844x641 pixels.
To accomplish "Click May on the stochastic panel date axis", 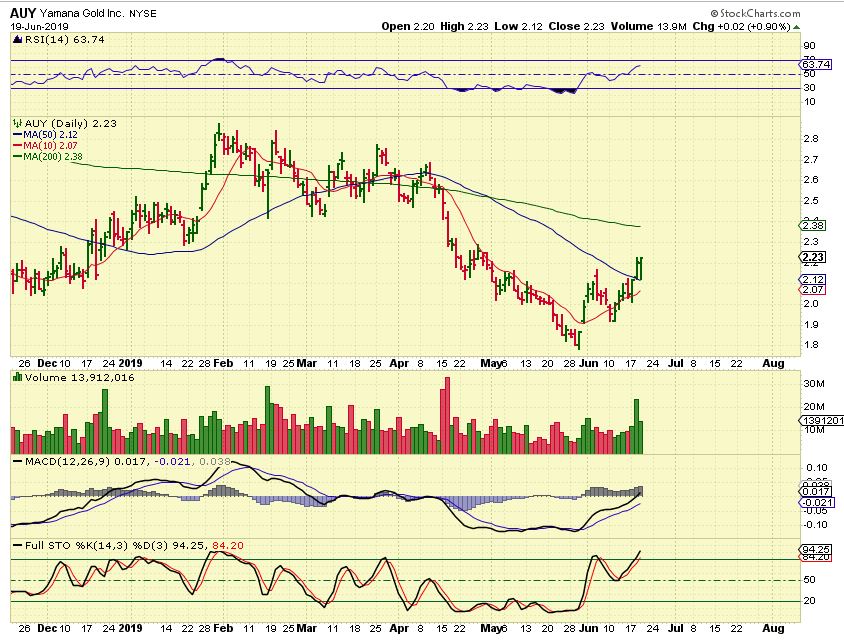I will tap(491, 628).
